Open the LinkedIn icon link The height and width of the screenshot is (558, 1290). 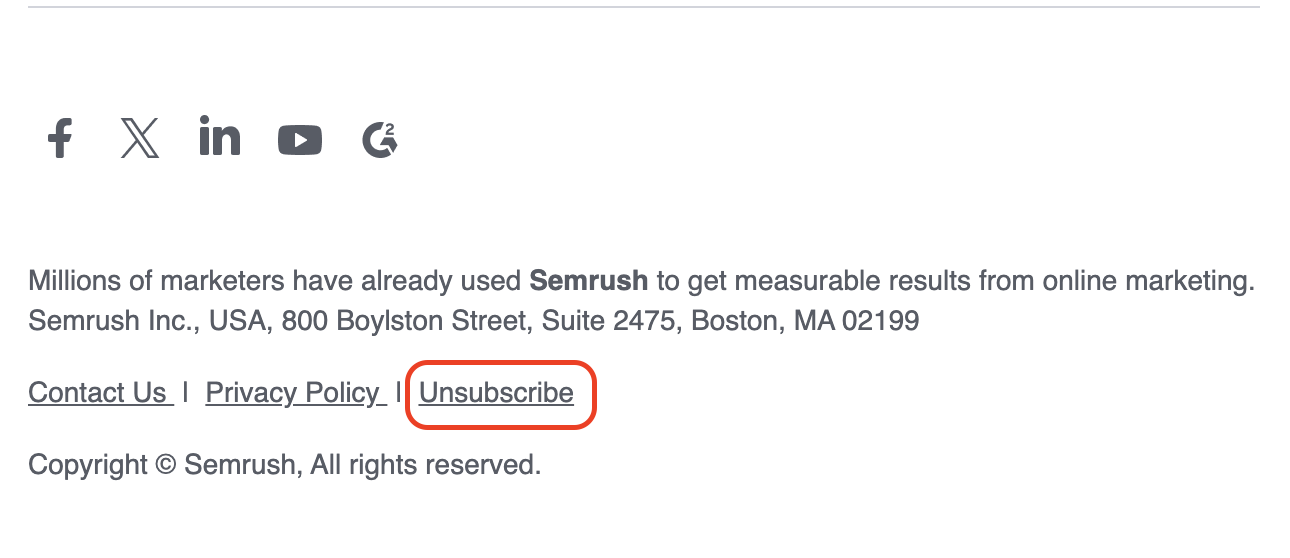219,137
